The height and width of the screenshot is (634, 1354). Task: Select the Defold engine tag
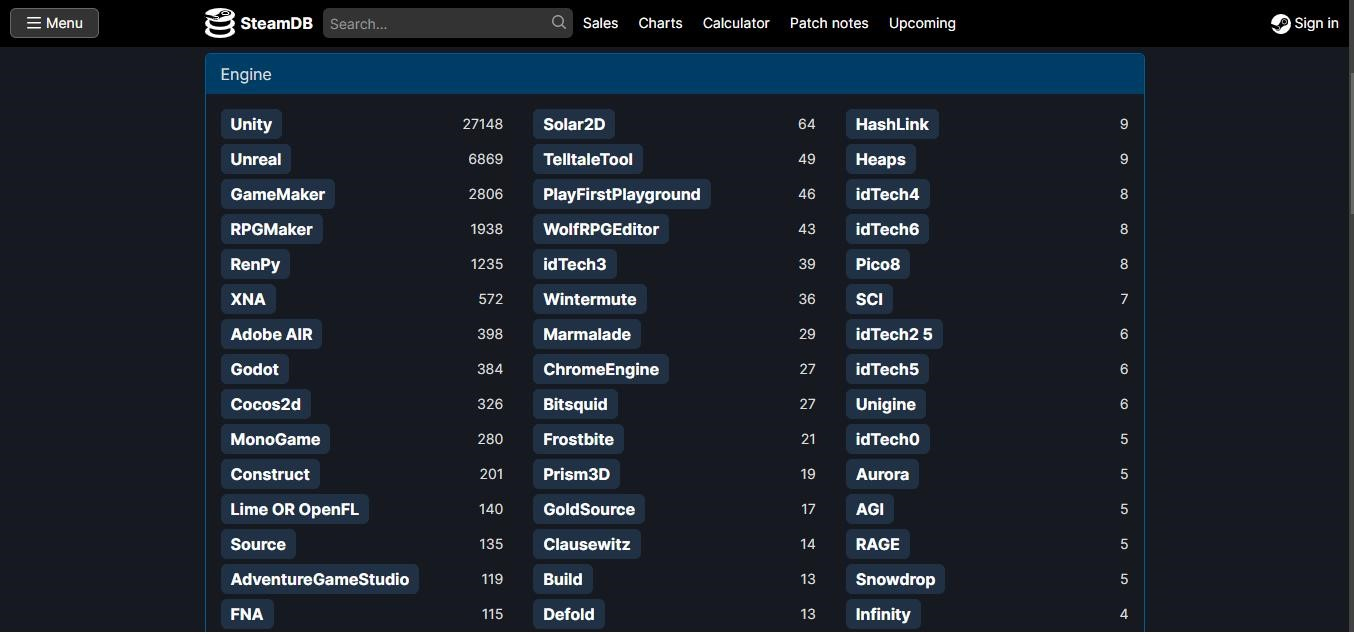click(x=569, y=614)
